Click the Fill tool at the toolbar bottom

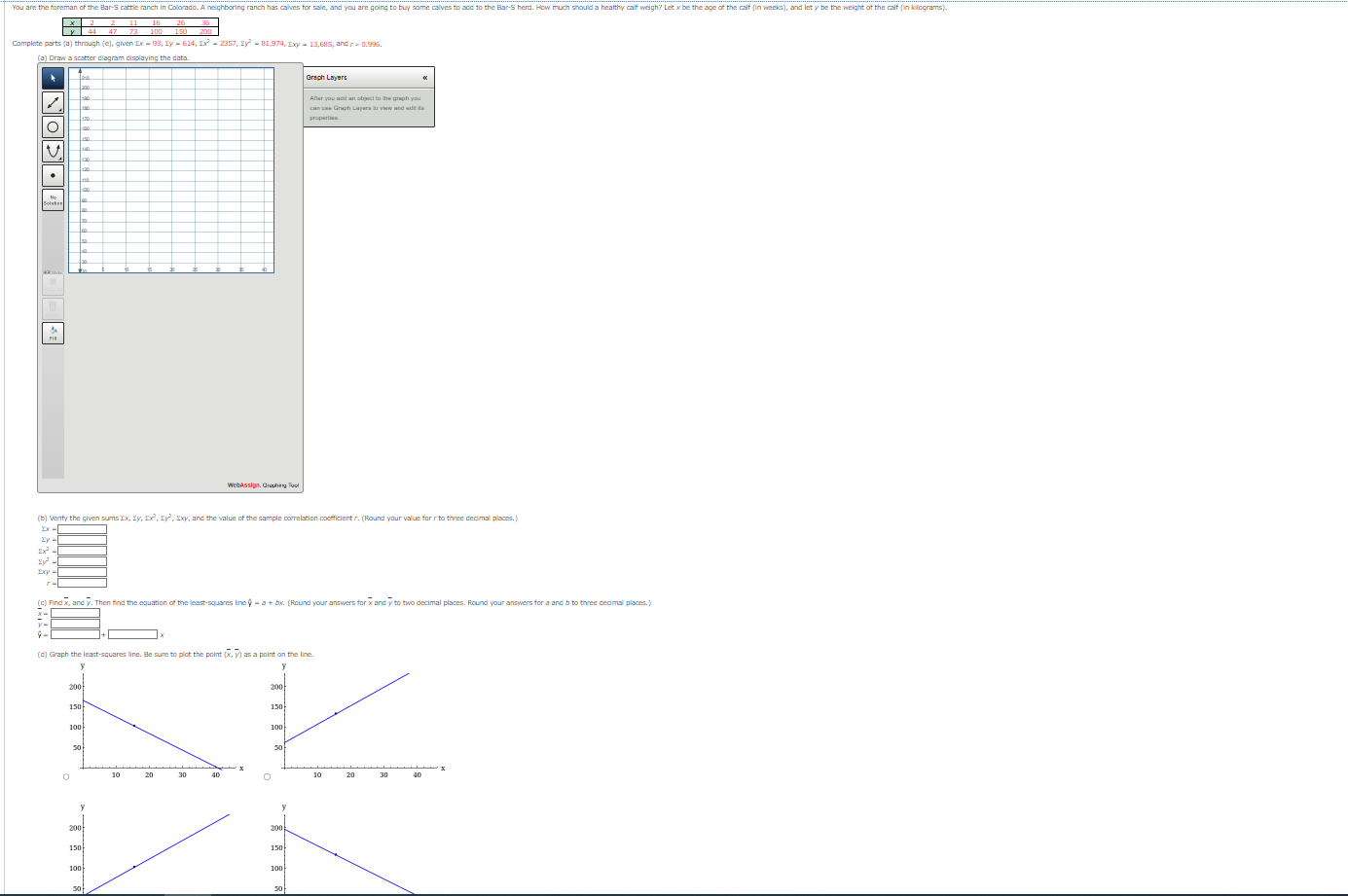coord(53,333)
